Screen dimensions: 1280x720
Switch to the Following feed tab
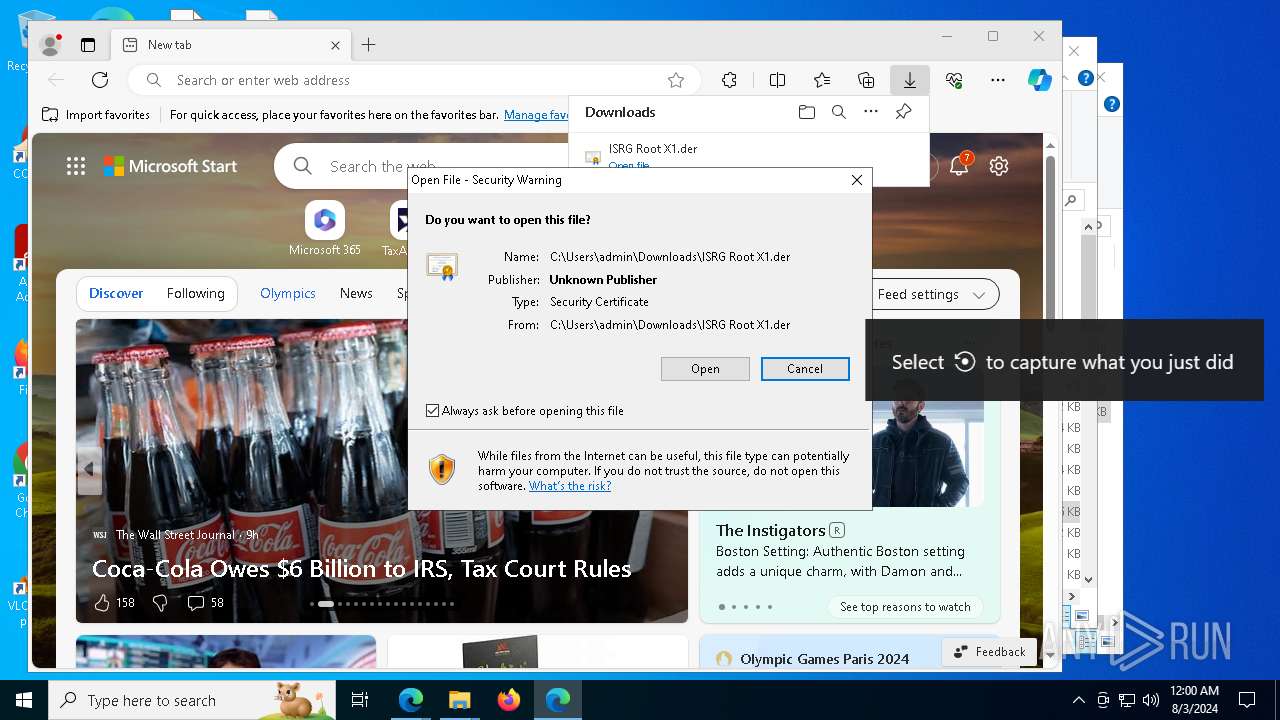(196, 293)
